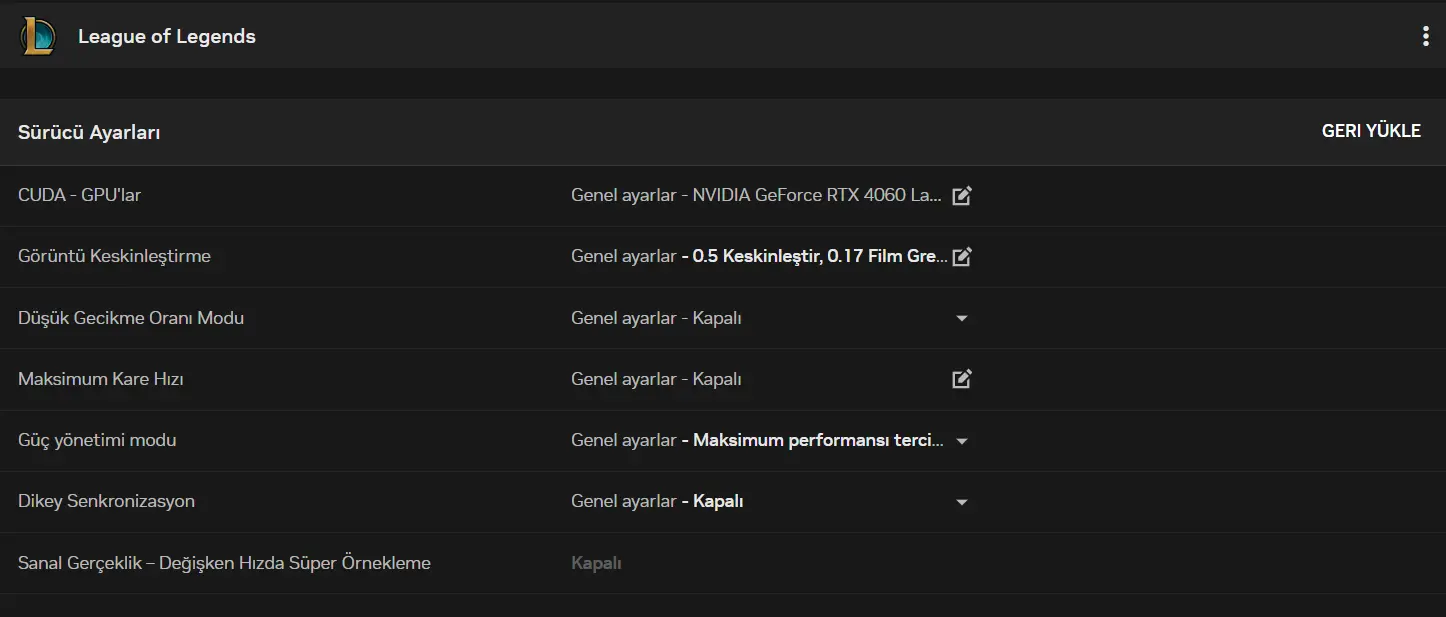Screen dimensions: 1446x617
Task: Click the Güç yönetimi modu label
Action: pyautogui.click(x=97, y=440)
